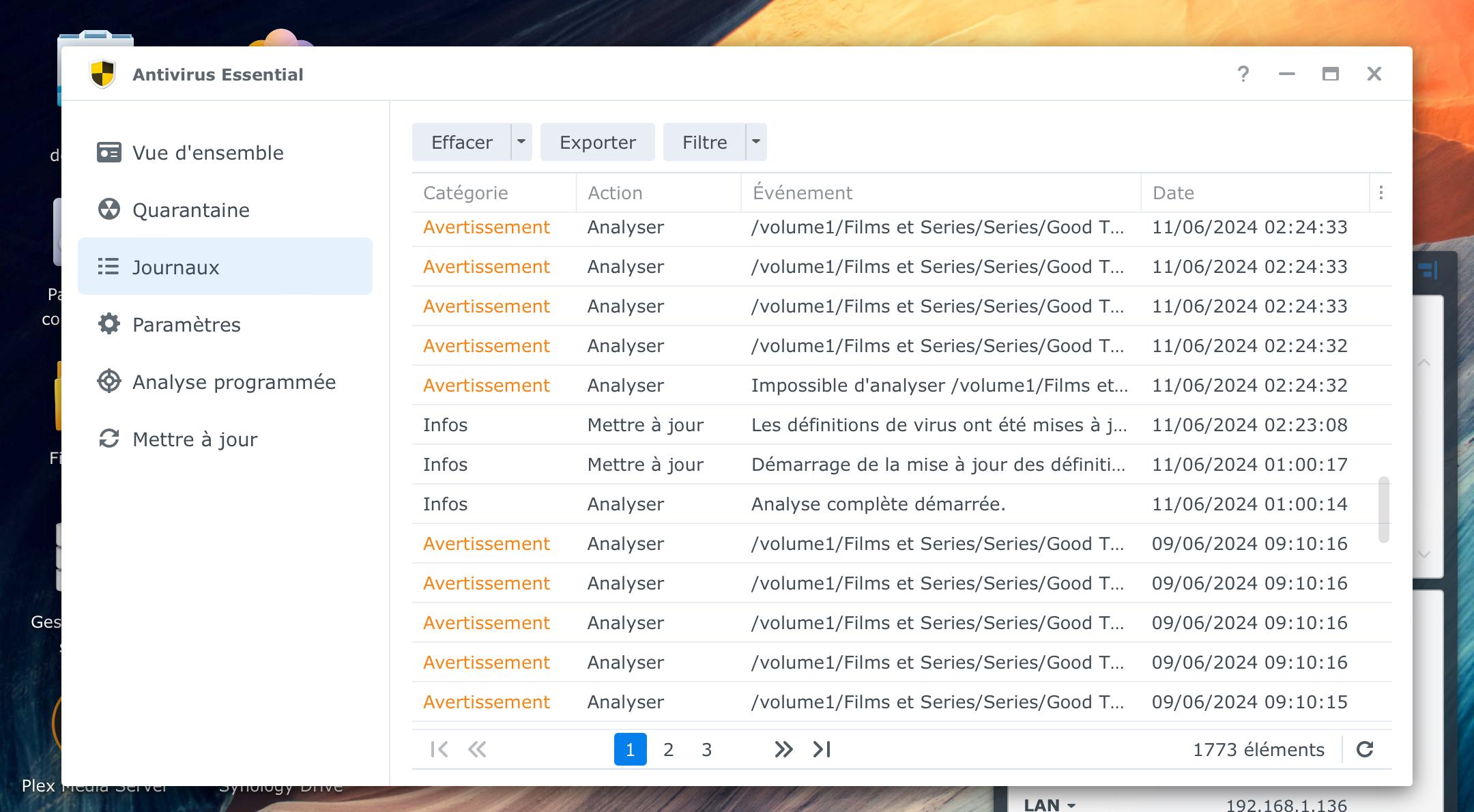Click the Exporter button
The height and width of the screenshot is (812, 1474).
[597, 142]
